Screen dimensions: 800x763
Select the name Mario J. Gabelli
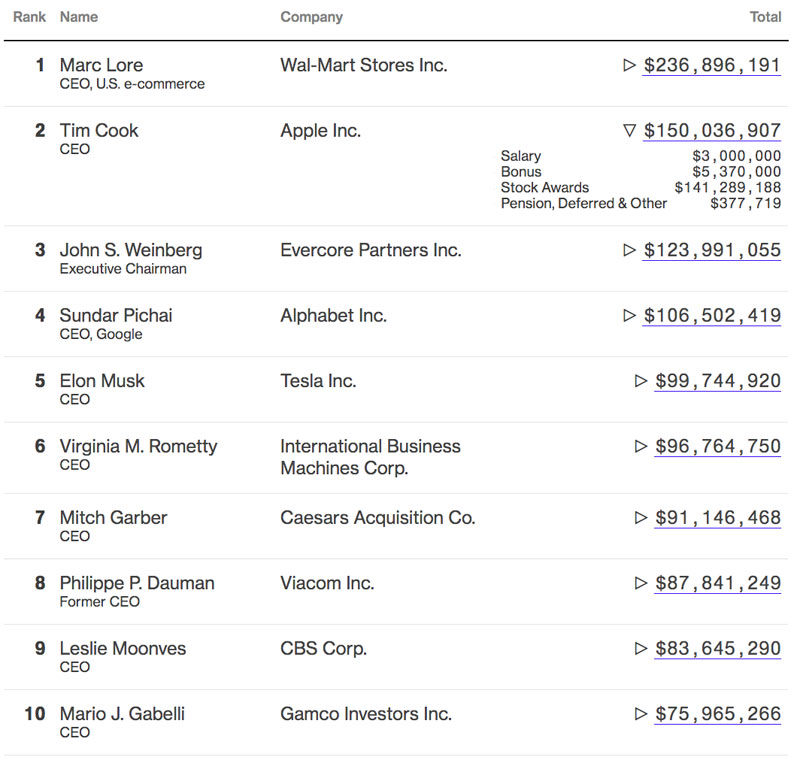click(122, 713)
